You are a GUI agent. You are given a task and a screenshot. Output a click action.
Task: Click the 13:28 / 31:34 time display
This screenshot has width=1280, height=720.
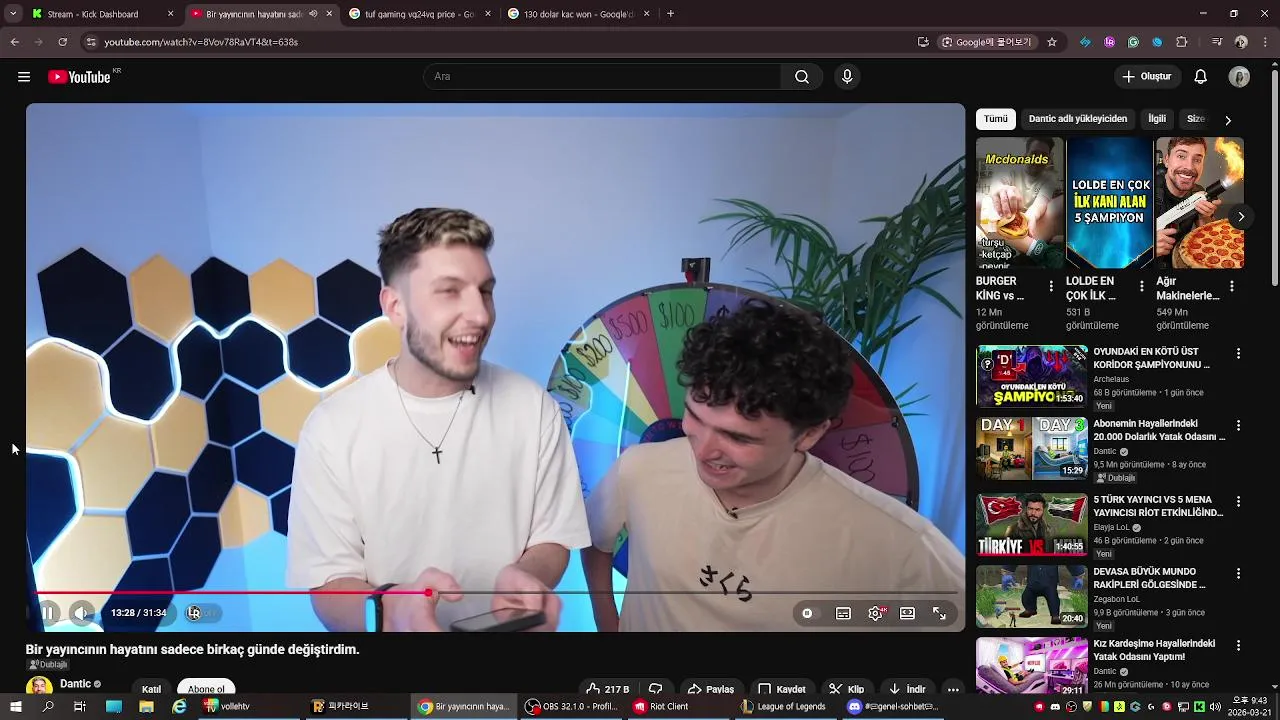coord(139,613)
